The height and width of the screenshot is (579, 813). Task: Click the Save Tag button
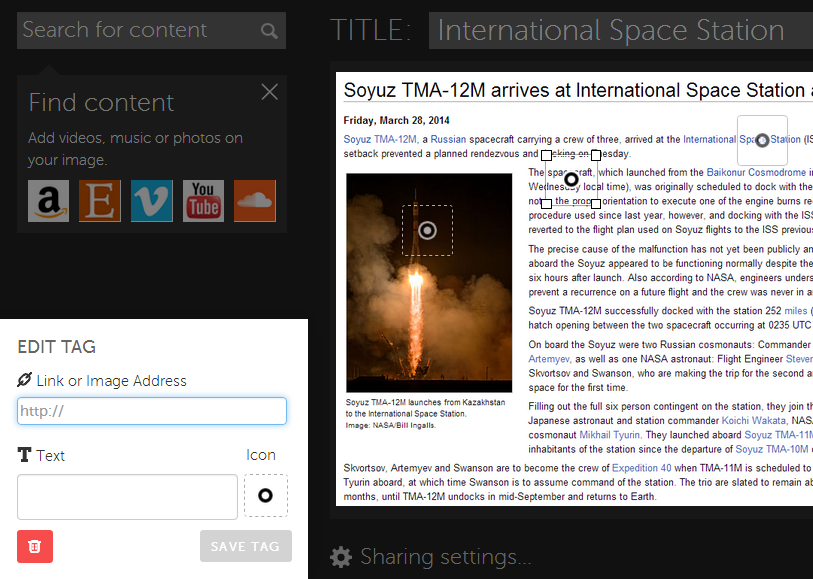point(246,547)
